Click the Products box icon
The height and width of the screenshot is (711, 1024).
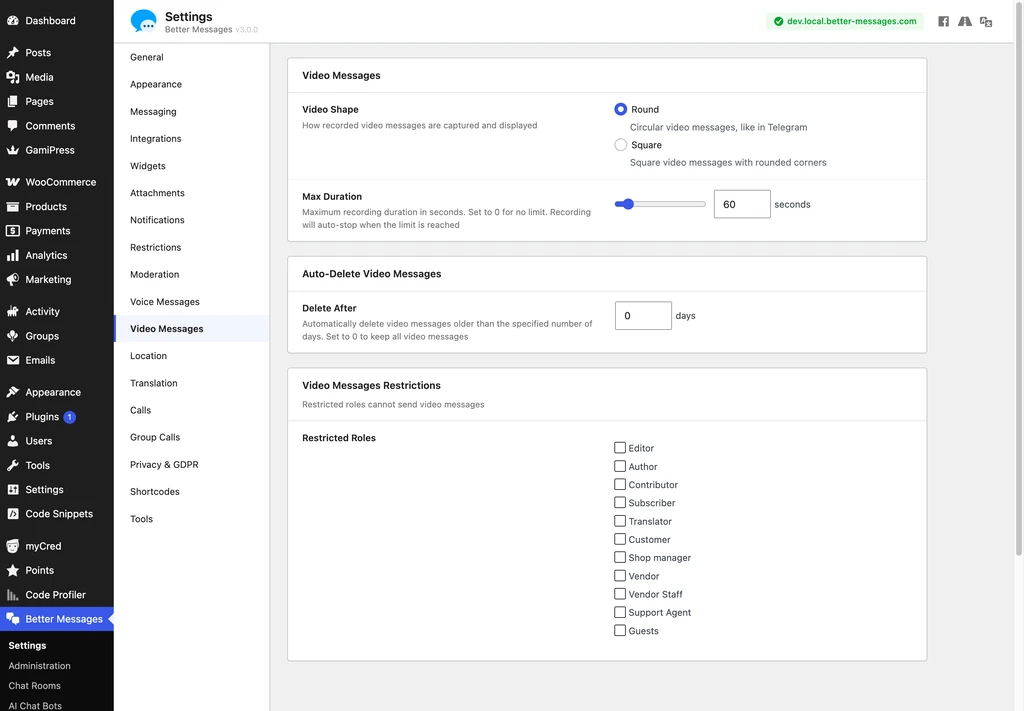(x=12, y=206)
